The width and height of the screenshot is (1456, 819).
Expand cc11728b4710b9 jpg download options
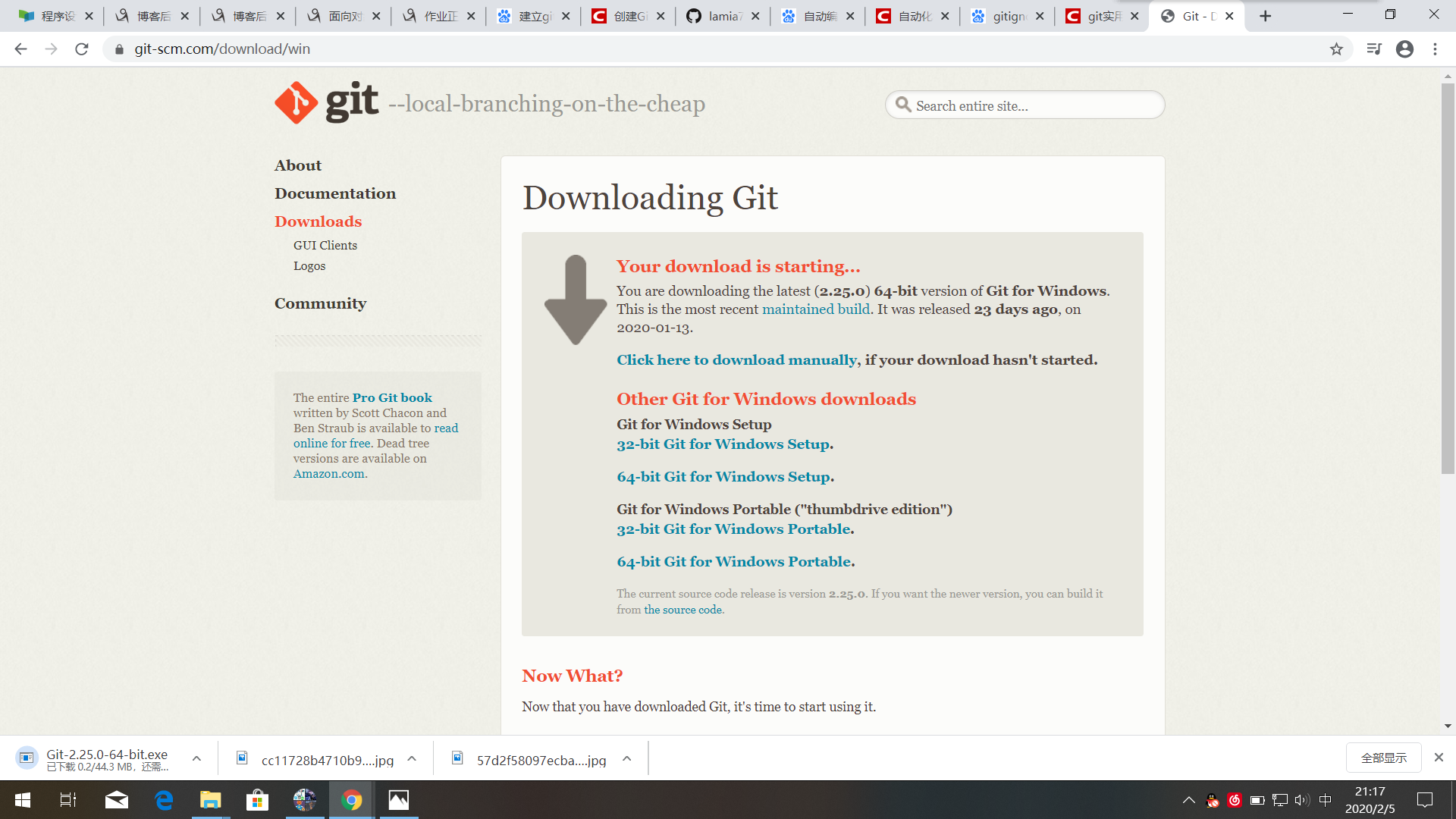pos(412,758)
